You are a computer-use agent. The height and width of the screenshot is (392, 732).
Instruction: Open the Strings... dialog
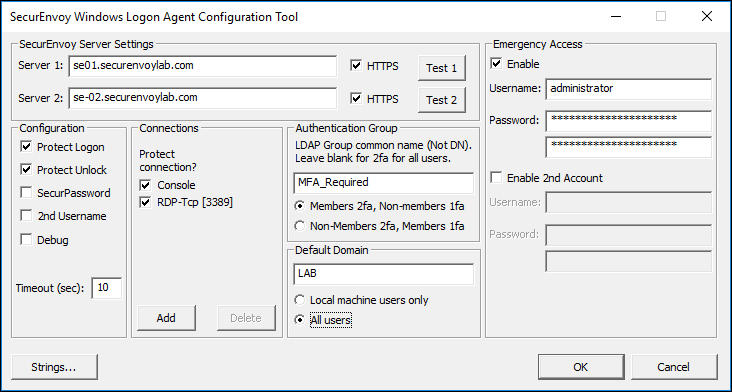pyautogui.click(x=55, y=367)
